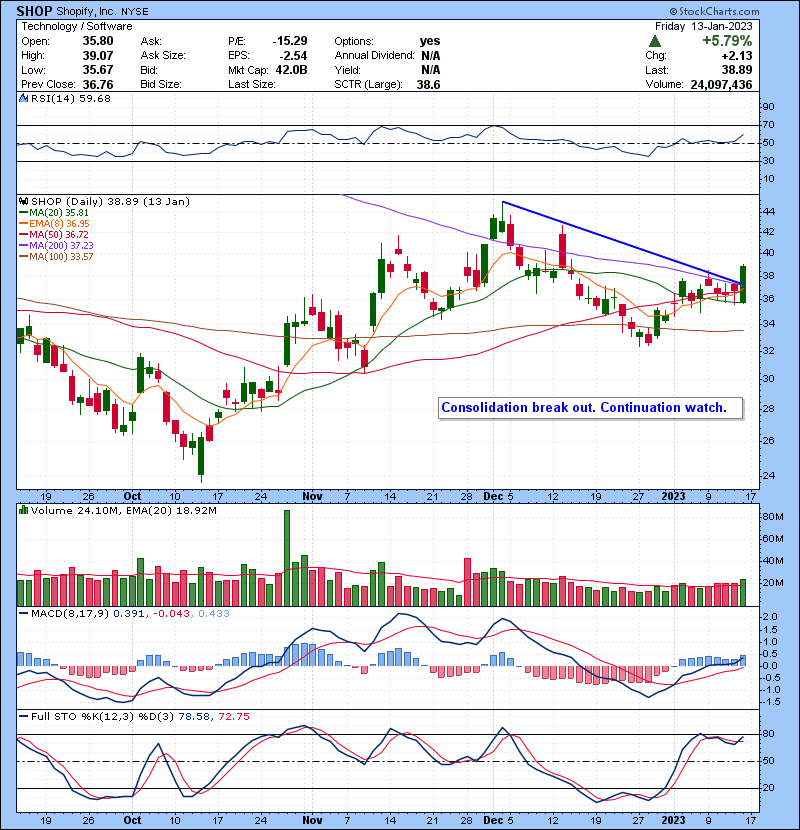Click the green up-triangle next to +5.79%
The height and width of the screenshot is (830, 800).
click(x=654, y=41)
